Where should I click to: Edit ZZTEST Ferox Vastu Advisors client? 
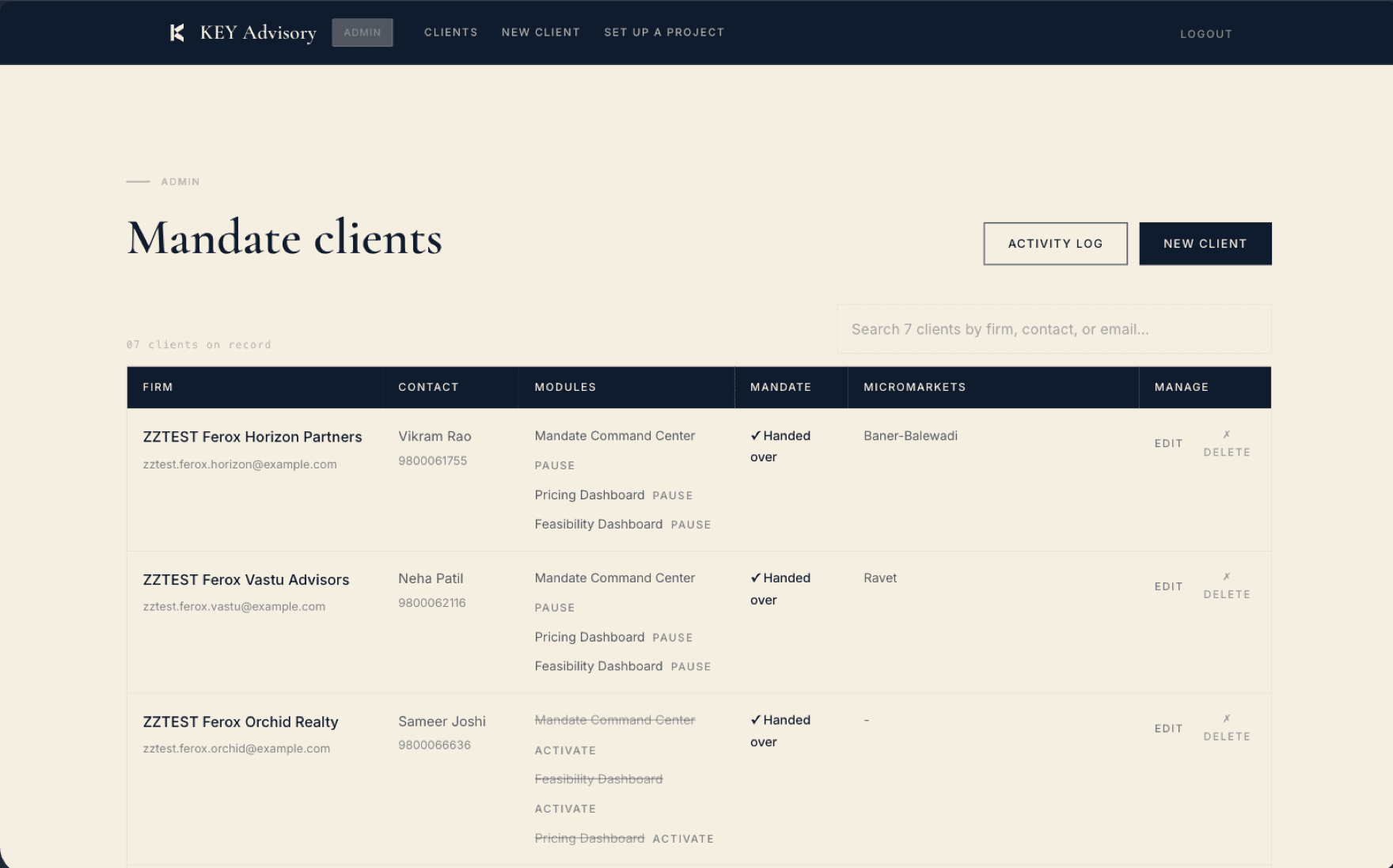coord(1168,586)
